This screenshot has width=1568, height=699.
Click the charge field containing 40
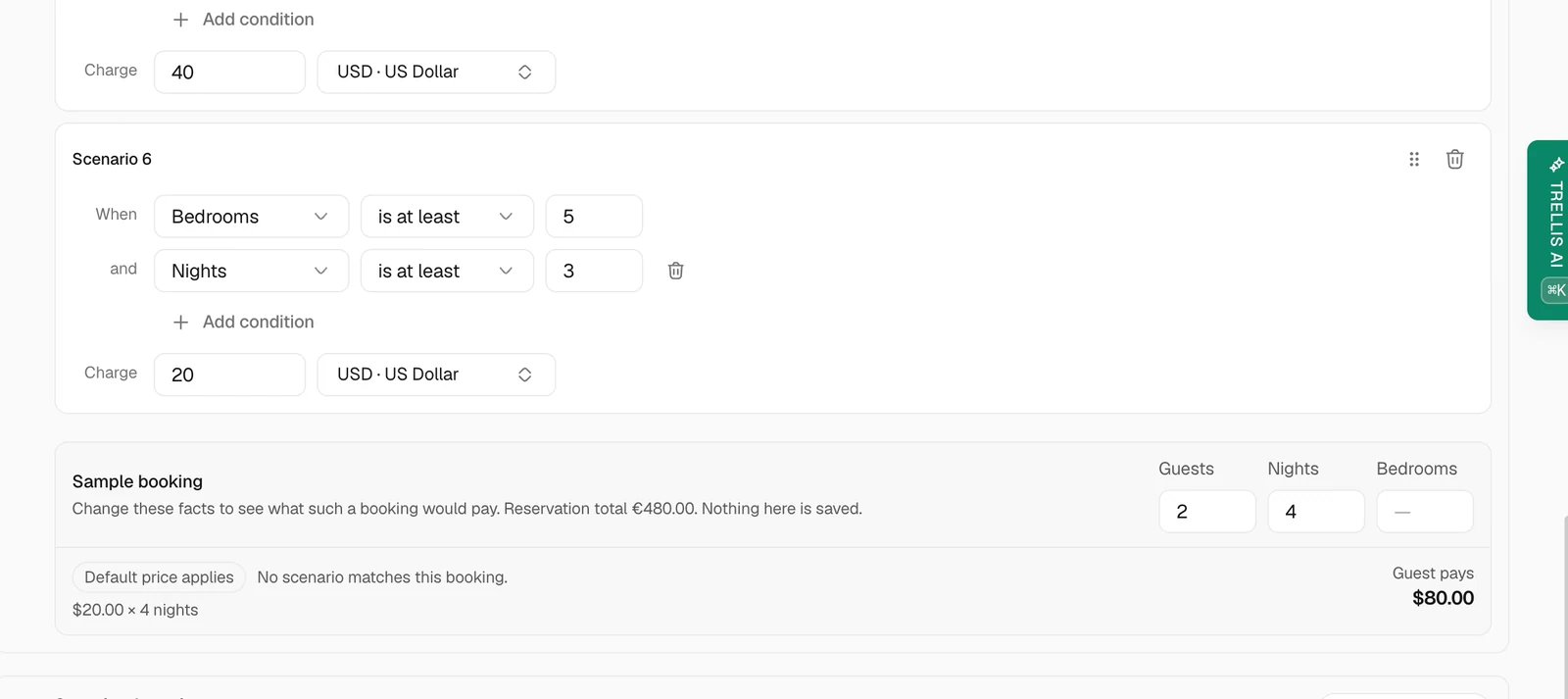(229, 72)
